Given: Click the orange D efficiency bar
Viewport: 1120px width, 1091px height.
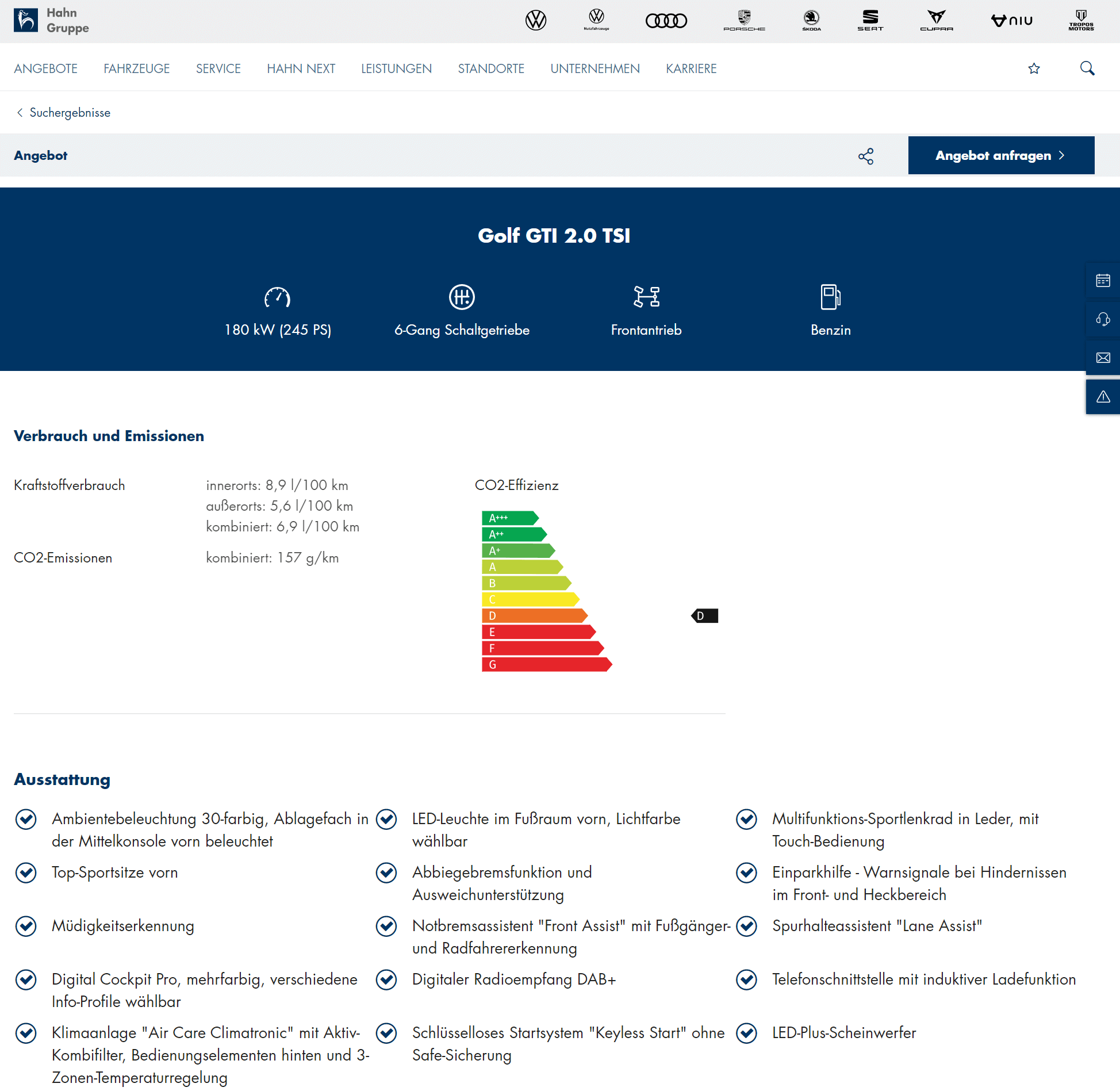Looking at the screenshot, I should click(x=535, y=616).
